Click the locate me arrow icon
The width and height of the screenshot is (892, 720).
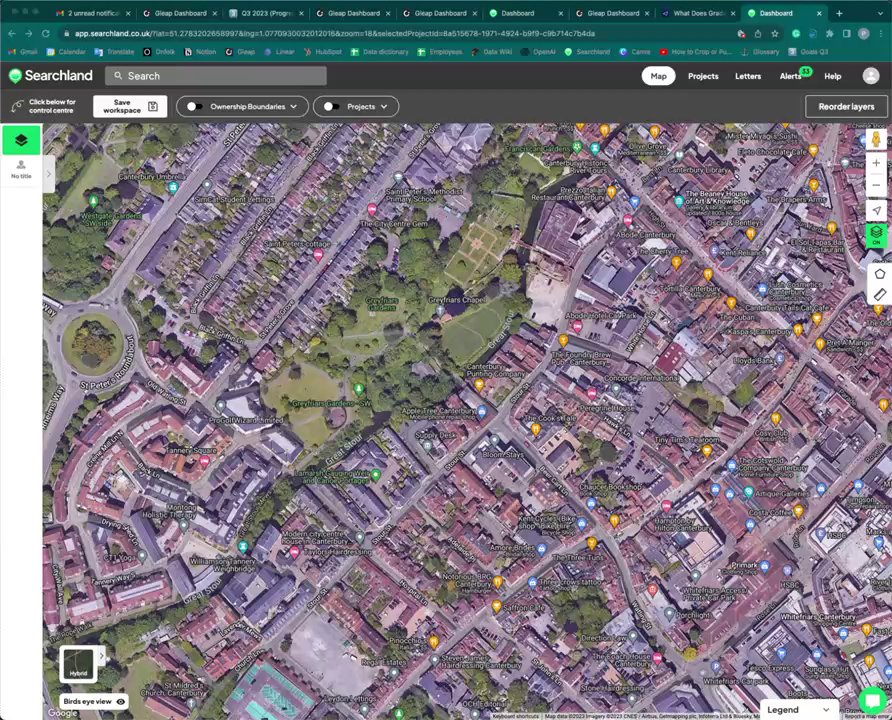pos(876,210)
